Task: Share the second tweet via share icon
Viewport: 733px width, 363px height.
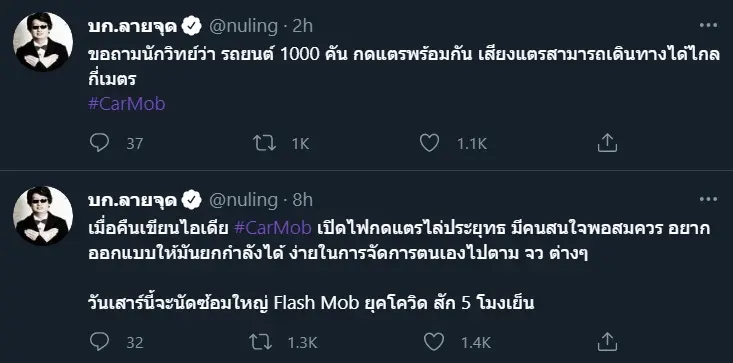Action: click(x=607, y=342)
